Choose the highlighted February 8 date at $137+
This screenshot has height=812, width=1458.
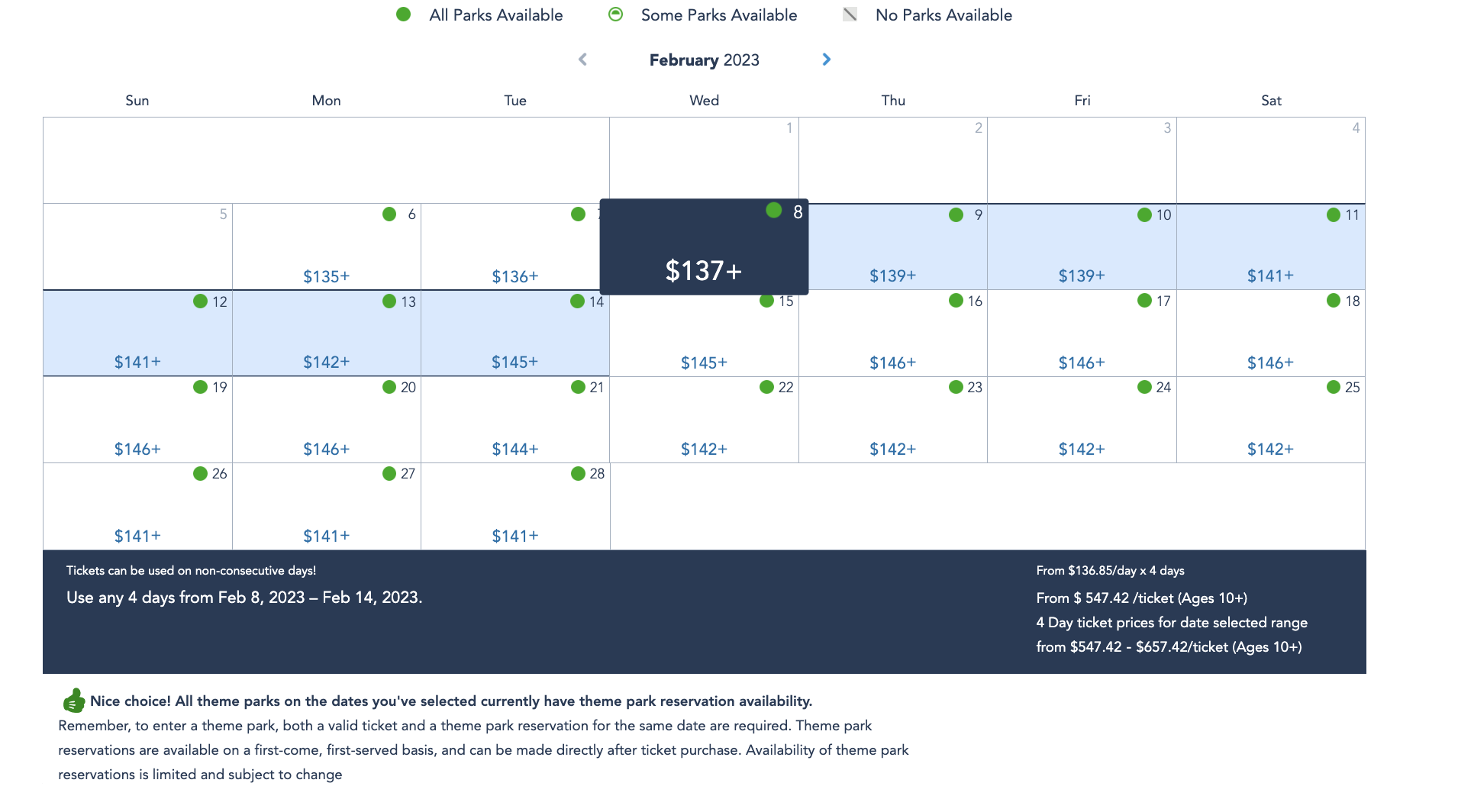[x=703, y=270]
